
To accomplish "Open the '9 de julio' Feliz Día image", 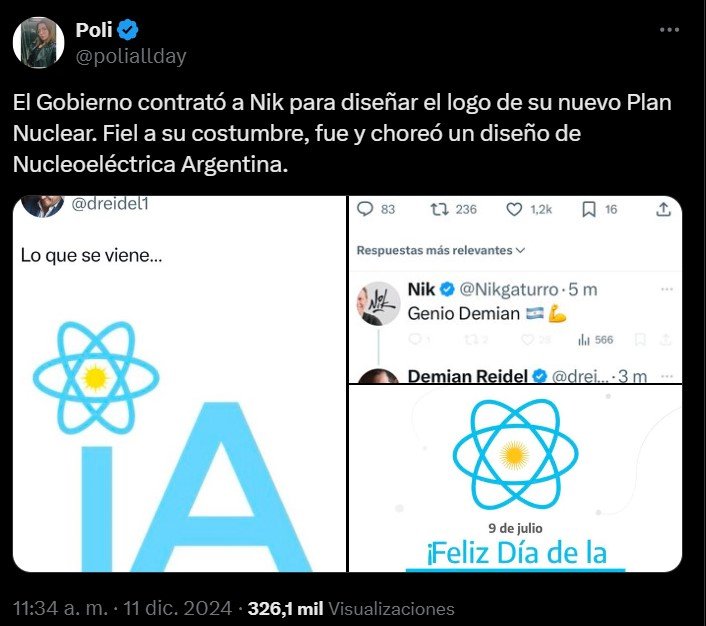I will coord(517,478).
